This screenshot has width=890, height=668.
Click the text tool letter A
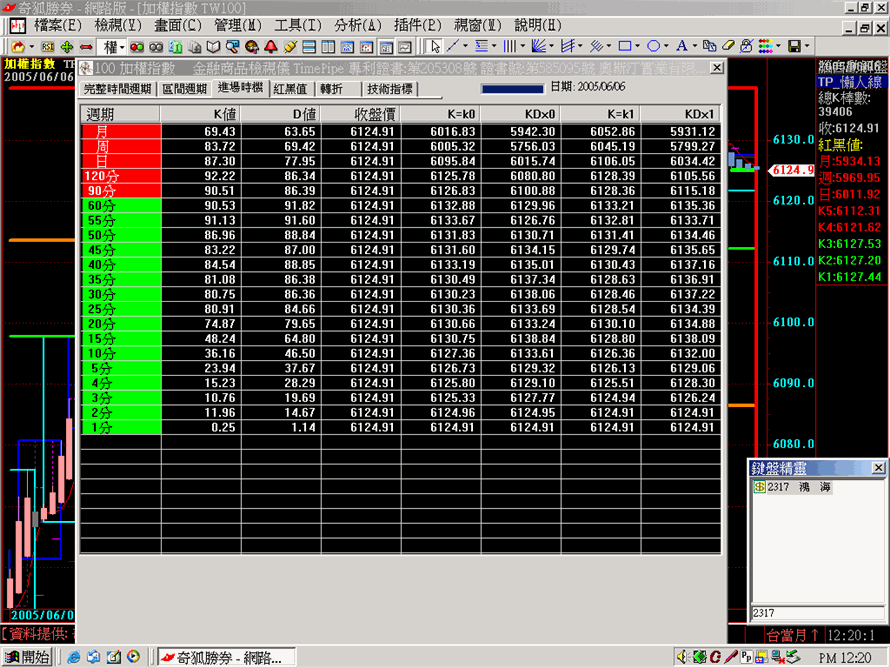pyautogui.click(x=681, y=46)
